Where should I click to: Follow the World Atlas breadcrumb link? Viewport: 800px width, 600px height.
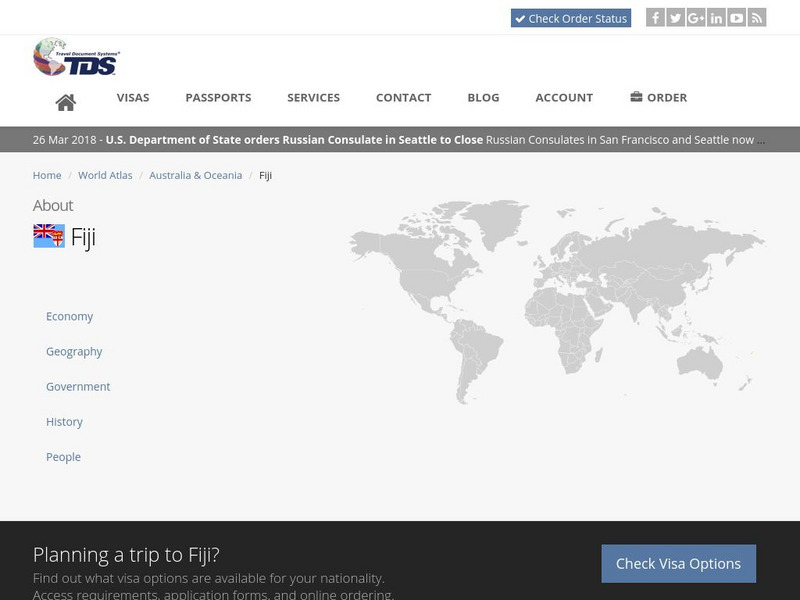pos(105,176)
